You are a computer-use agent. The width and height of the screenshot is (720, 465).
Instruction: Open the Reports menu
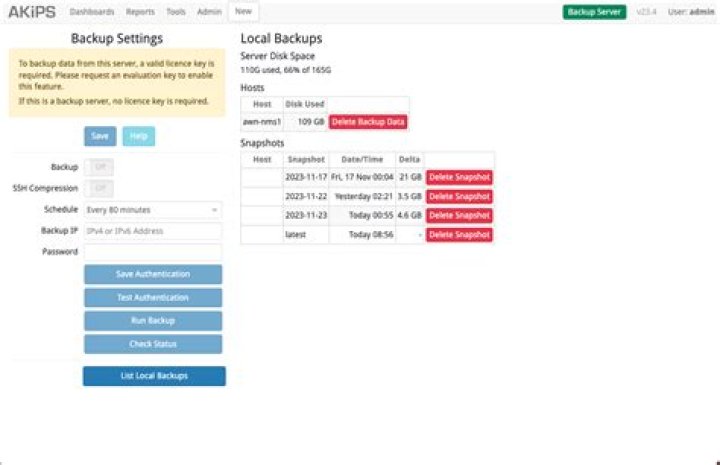coord(140,12)
